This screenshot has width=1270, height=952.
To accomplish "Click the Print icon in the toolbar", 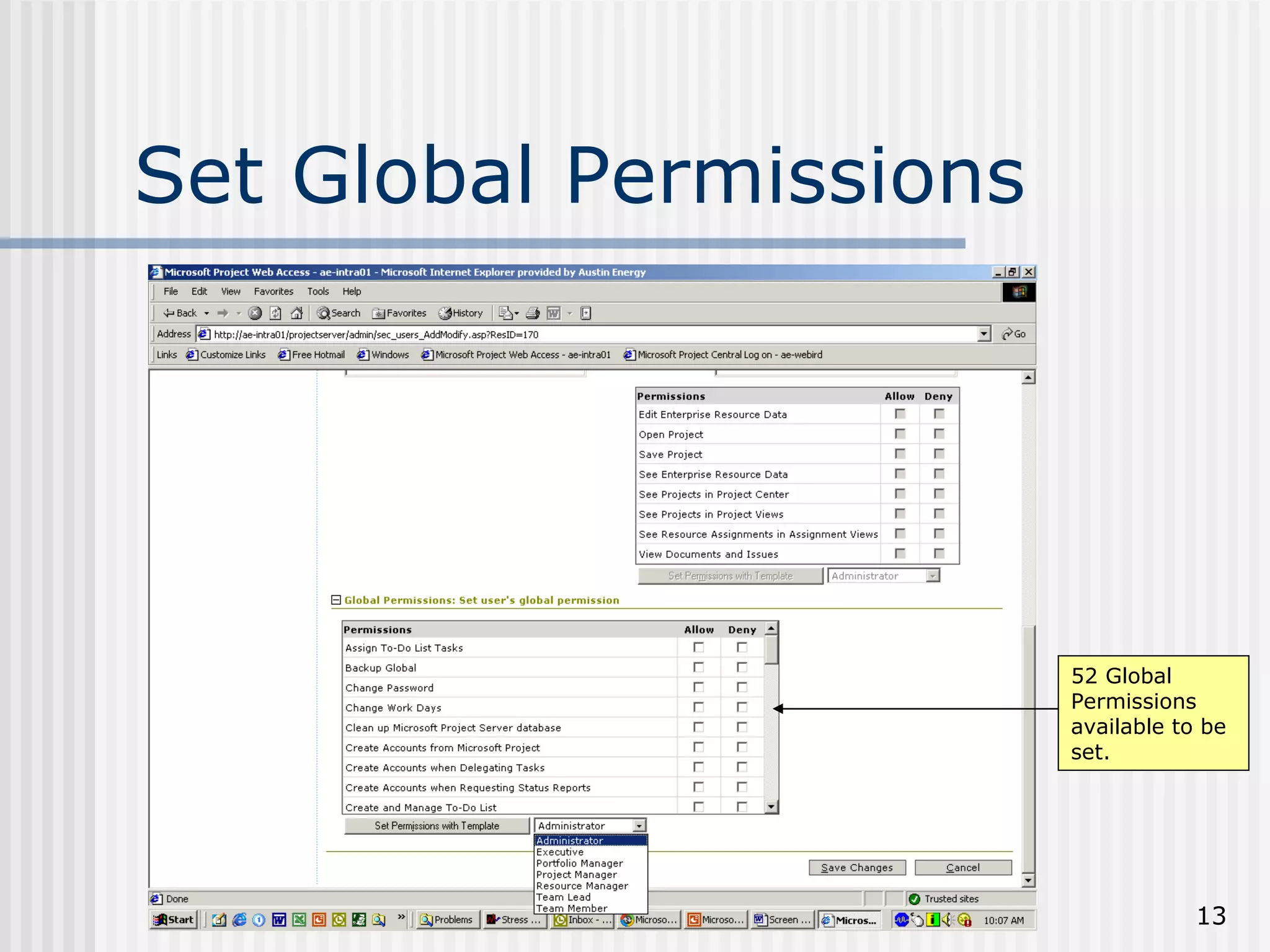I will (x=533, y=313).
